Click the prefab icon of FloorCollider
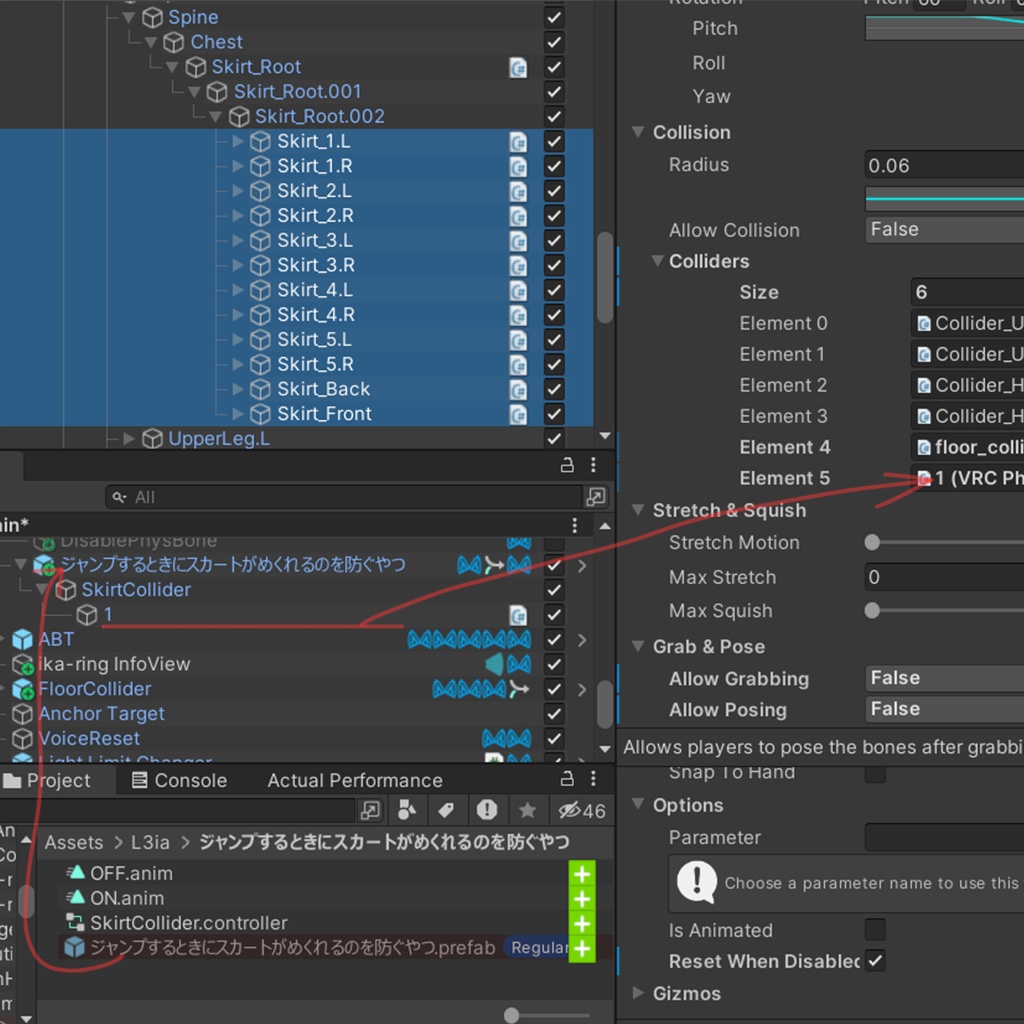 [x=22, y=689]
